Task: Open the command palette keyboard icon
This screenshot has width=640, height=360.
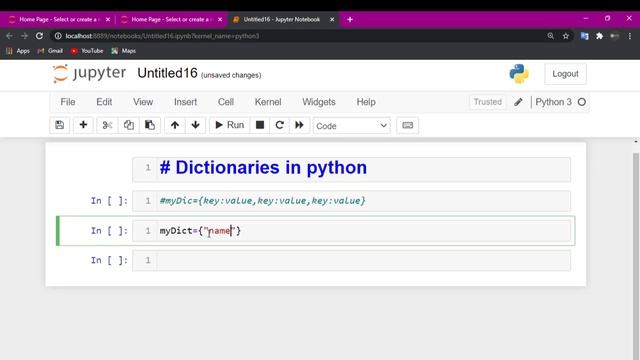Action: tap(407, 125)
